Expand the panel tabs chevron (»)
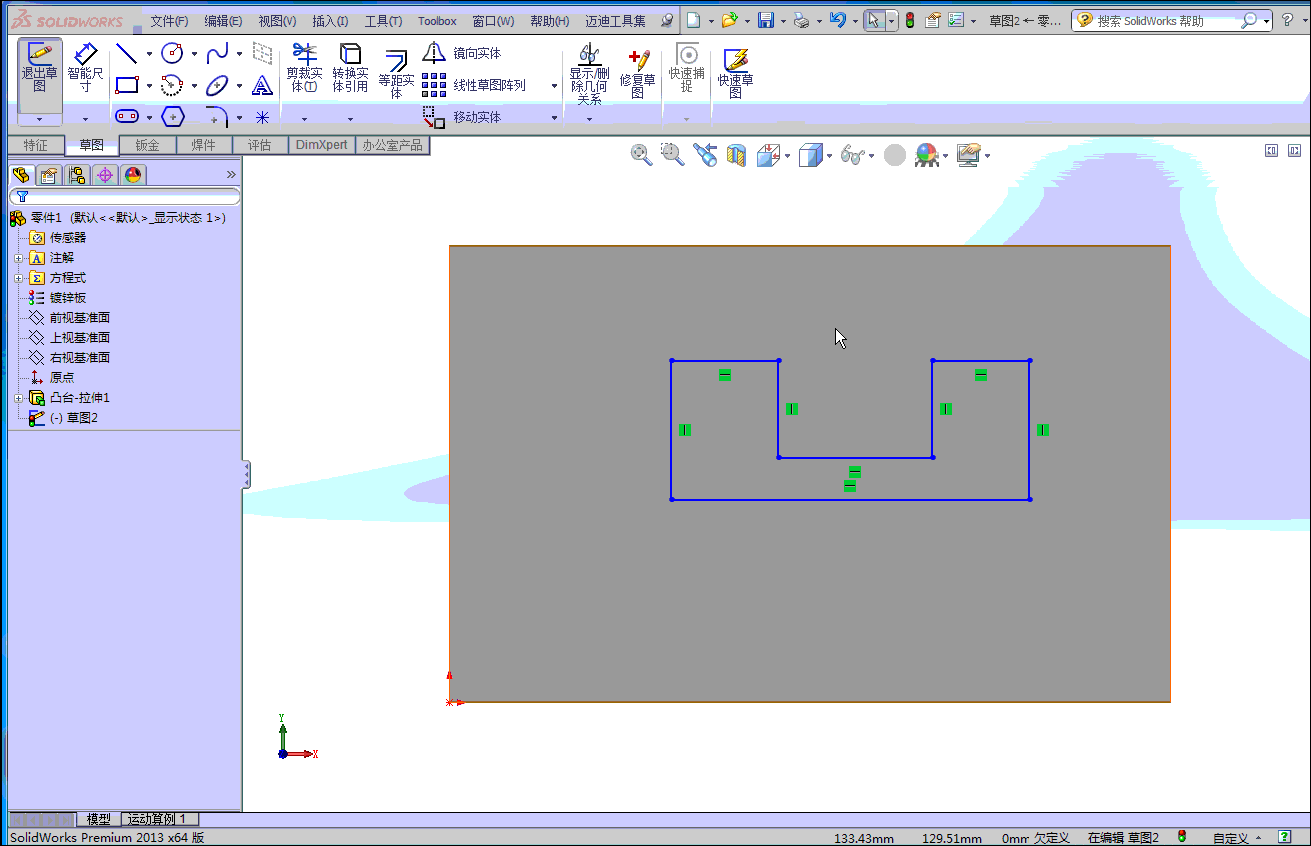The width and height of the screenshot is (1311, 846). click(231, 175)
